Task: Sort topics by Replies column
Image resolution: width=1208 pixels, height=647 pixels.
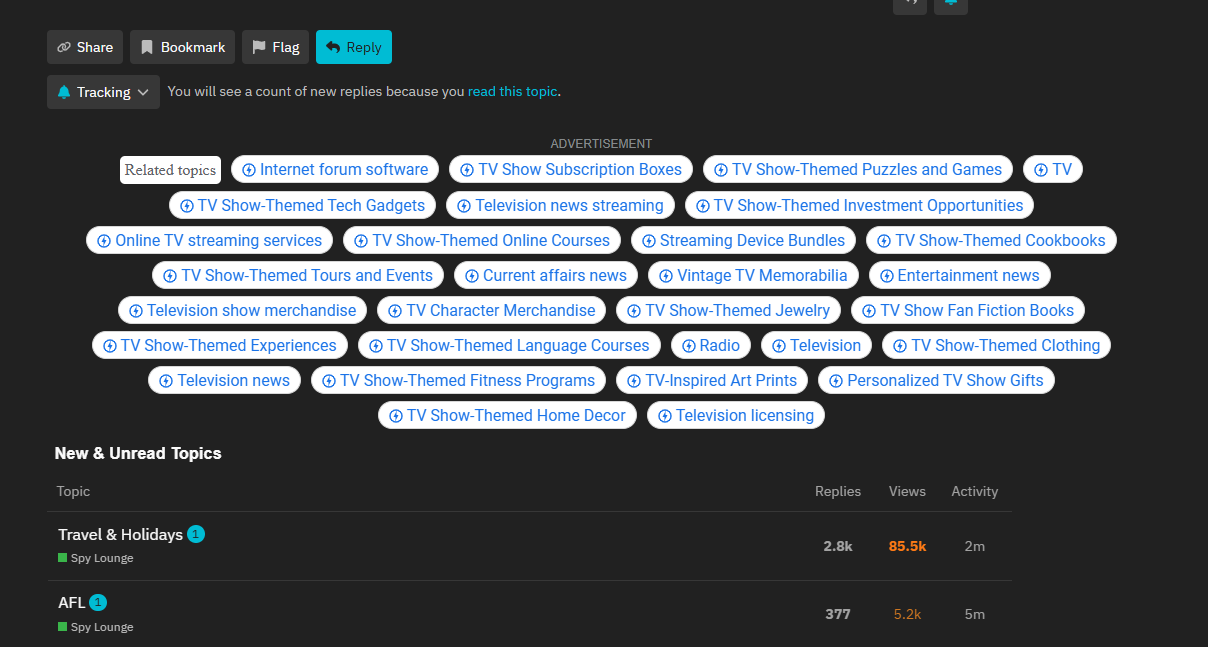Action: coord(837,491)
